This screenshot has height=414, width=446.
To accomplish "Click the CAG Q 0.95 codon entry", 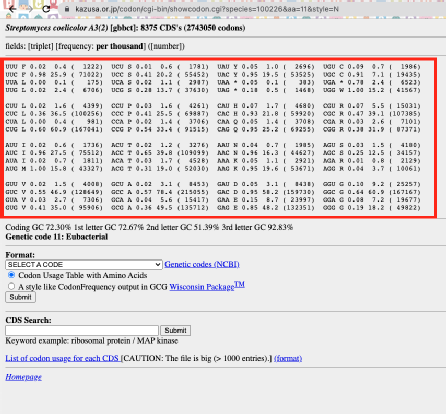I will [x=266, y=129].
